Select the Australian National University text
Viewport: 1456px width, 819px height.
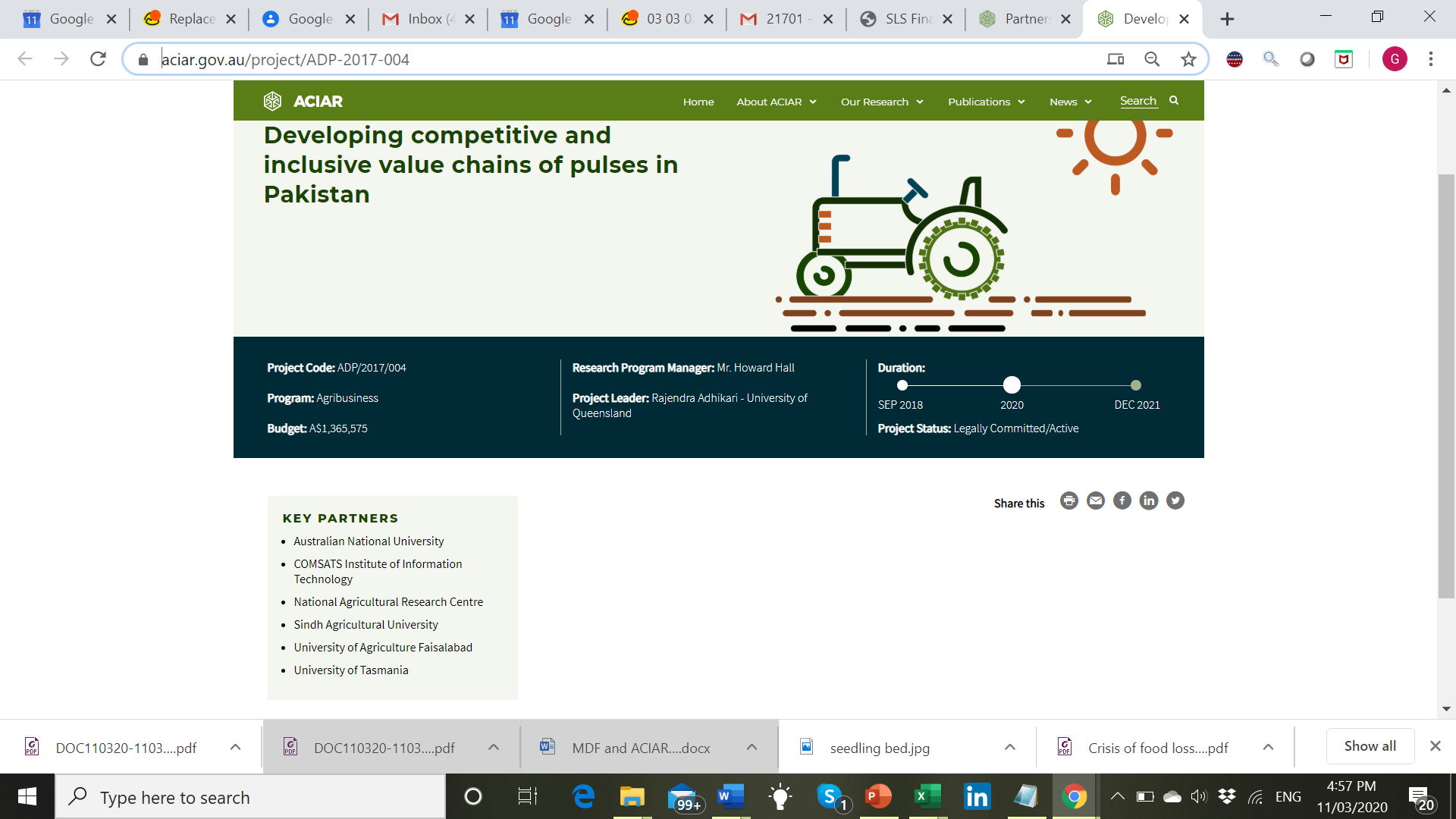369,541
